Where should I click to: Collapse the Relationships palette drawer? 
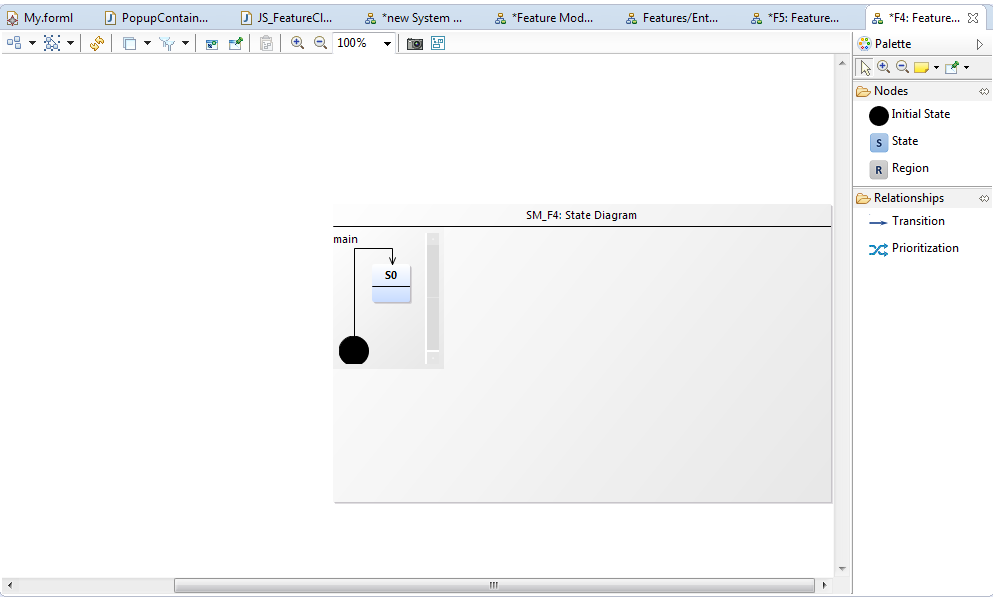pyautogui.click(x=899, y=198)
